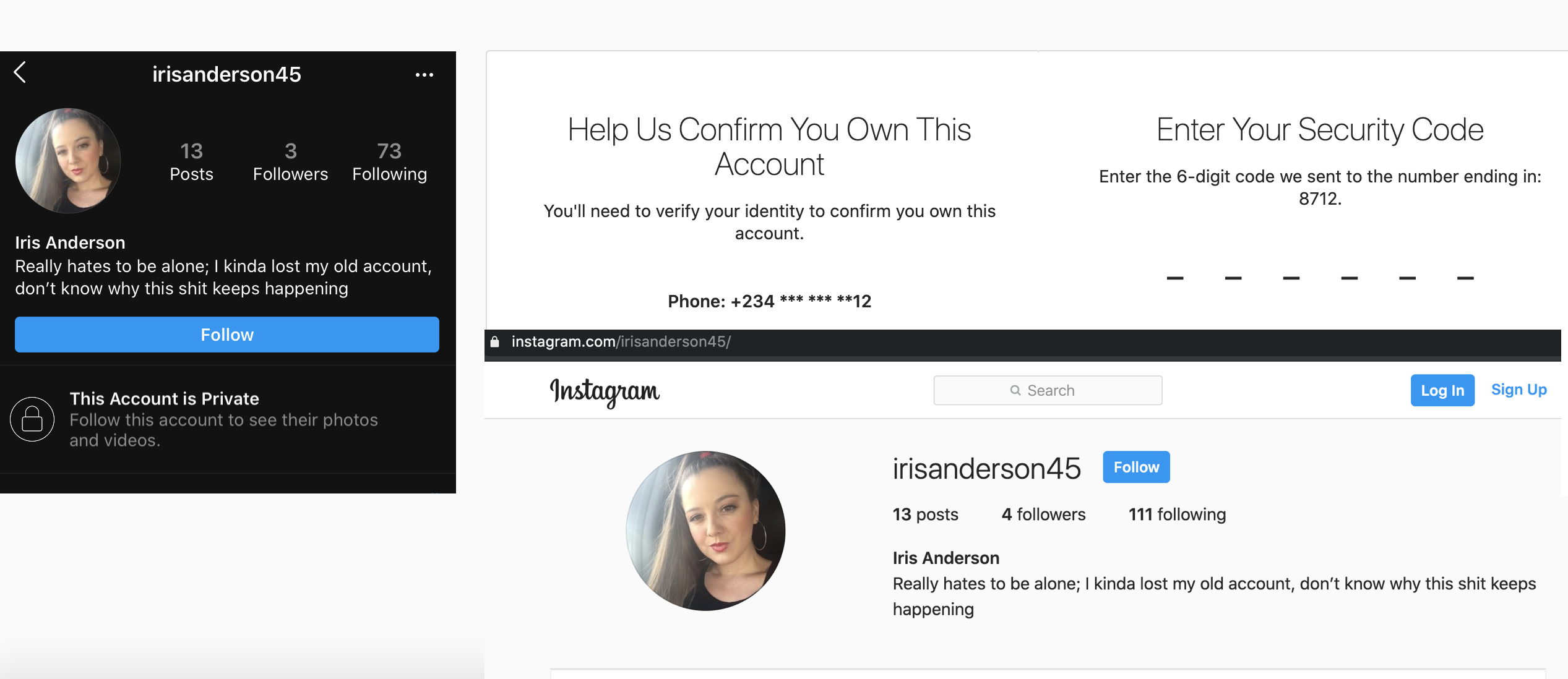Open the three-dot options menu
Image resolution: width=1568 pixels, height=679 pixels.
coord(424,75)
